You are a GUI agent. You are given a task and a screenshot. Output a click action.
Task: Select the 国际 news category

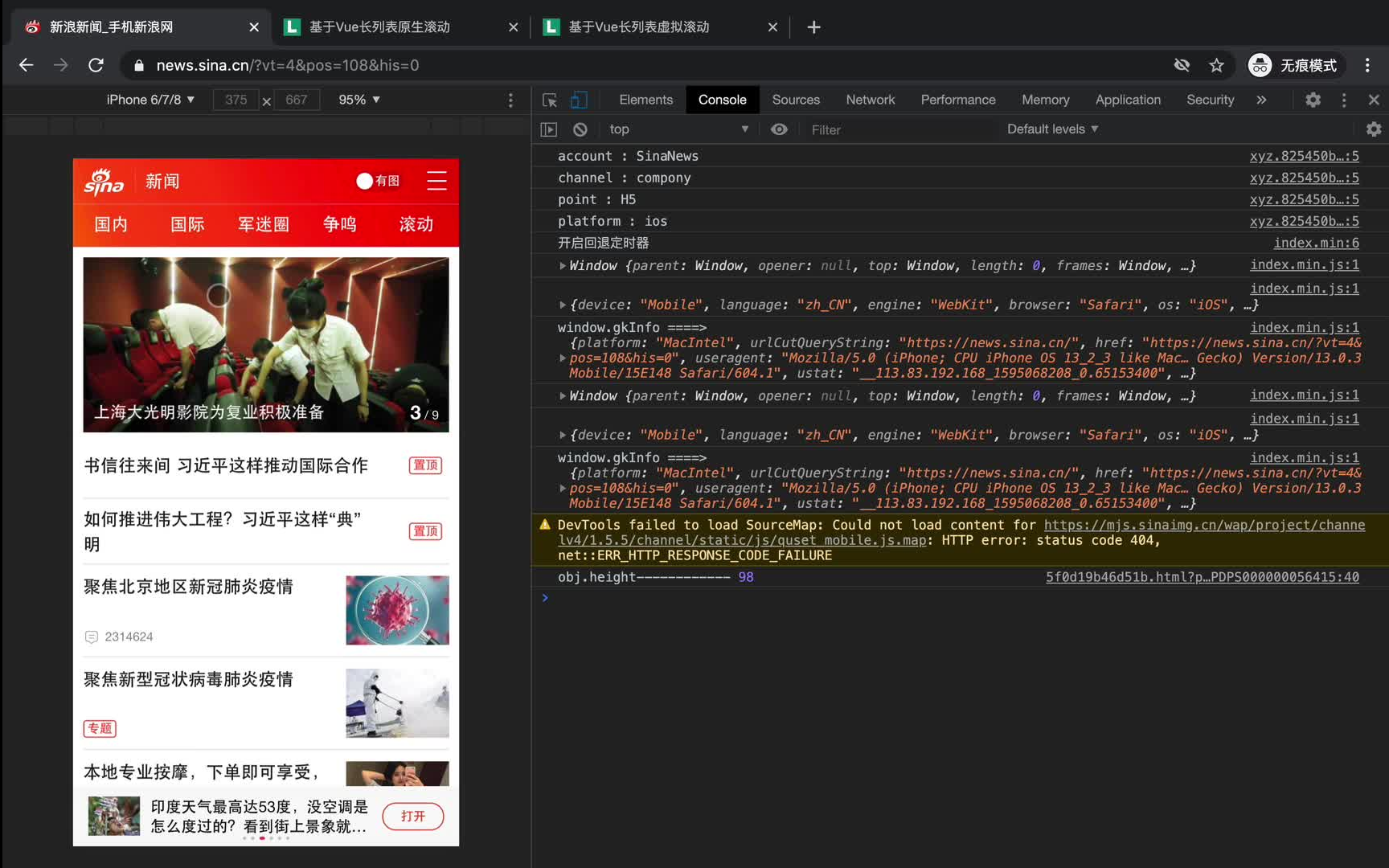(187, 224)
